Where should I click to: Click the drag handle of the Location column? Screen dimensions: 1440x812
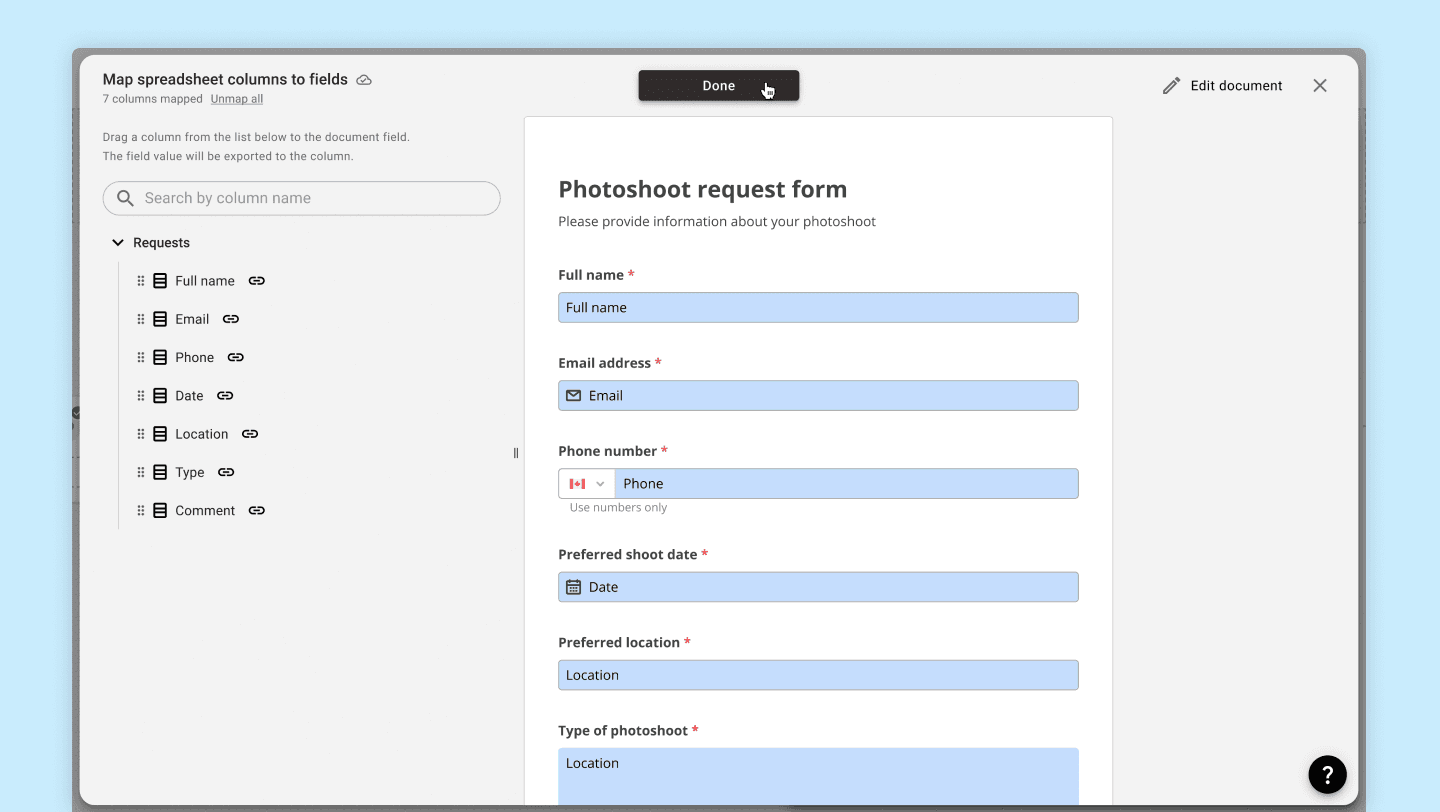141,434
